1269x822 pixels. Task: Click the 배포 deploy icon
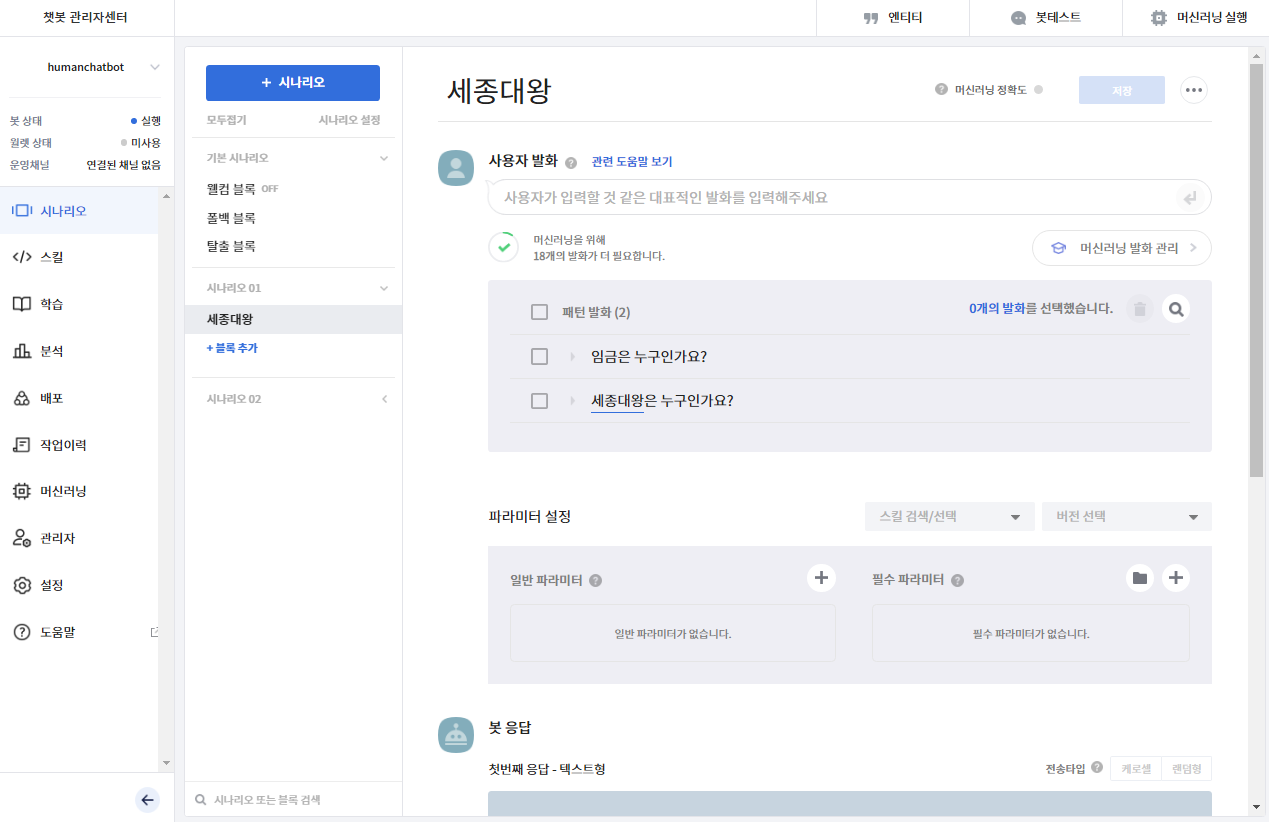click(21, 398)
